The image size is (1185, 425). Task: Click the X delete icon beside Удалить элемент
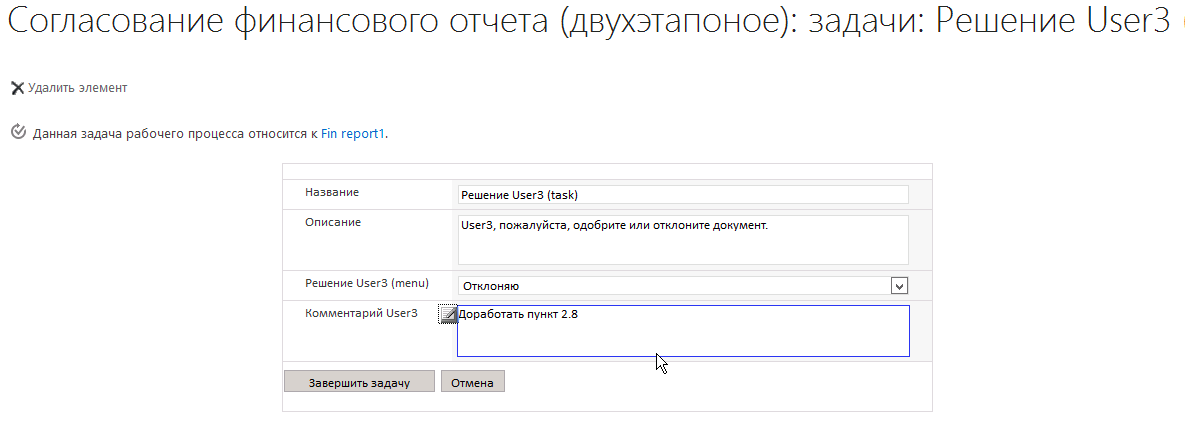17,88
